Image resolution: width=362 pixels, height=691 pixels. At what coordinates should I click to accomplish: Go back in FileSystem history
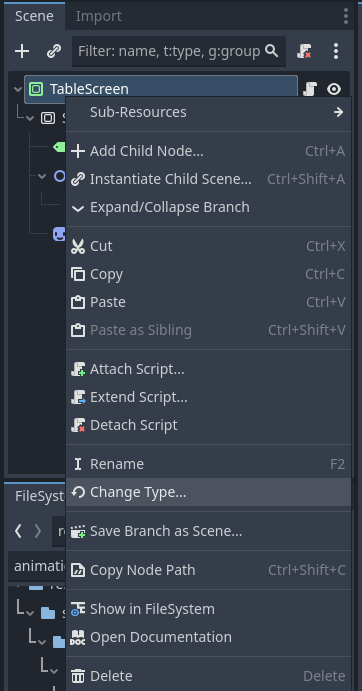tap(18, 531)
